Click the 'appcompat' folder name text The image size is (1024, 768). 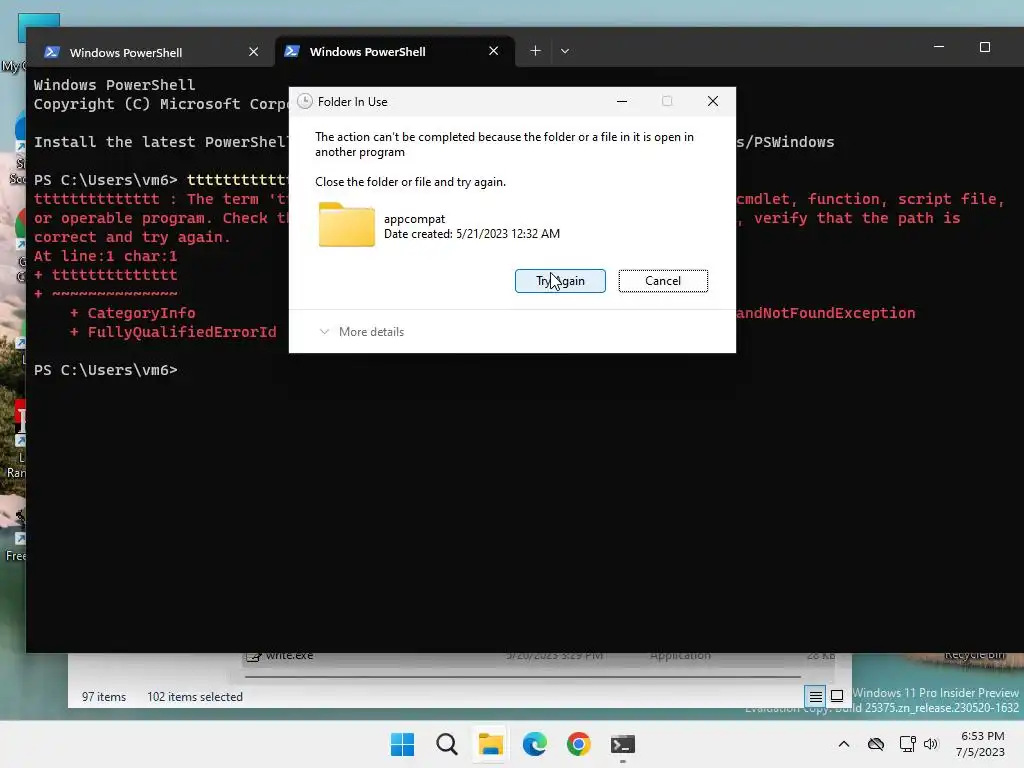click(414, 219)
